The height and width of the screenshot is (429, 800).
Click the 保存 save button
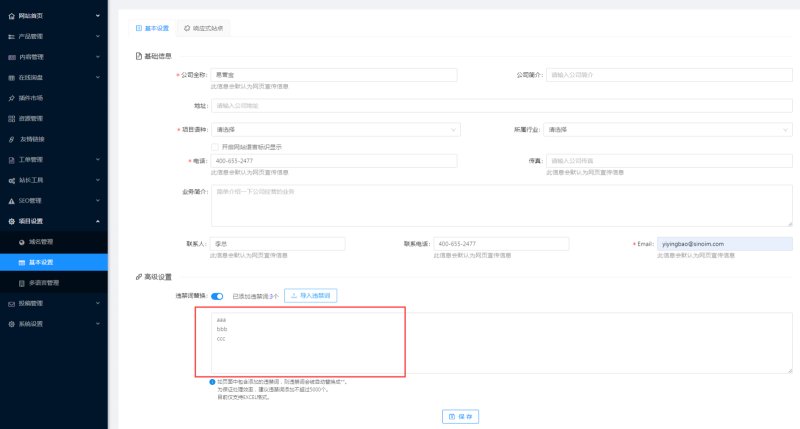click(456, 415)
